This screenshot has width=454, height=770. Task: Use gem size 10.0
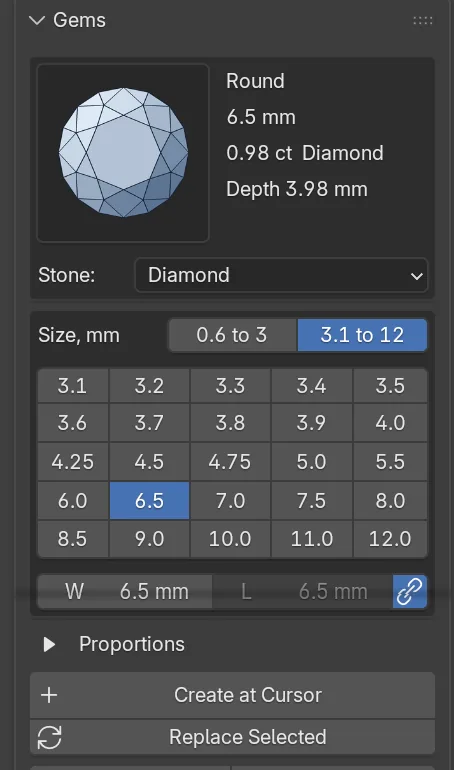pyautogui.click(x=230, y=539)
